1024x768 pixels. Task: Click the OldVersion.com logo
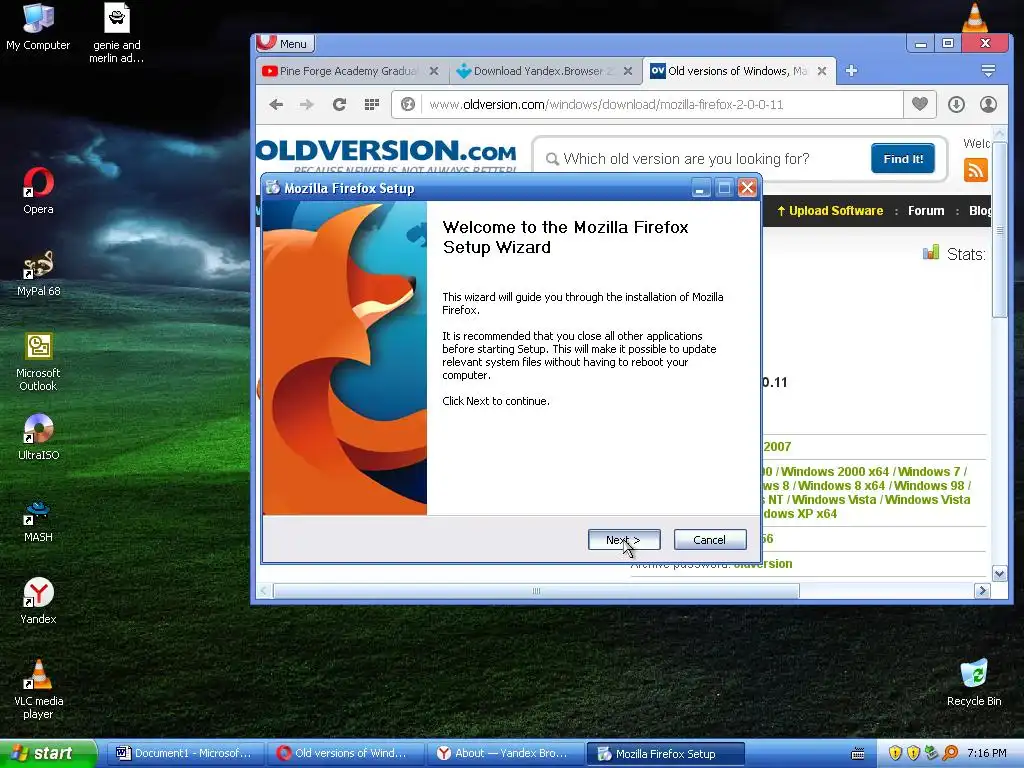point(387,153)
